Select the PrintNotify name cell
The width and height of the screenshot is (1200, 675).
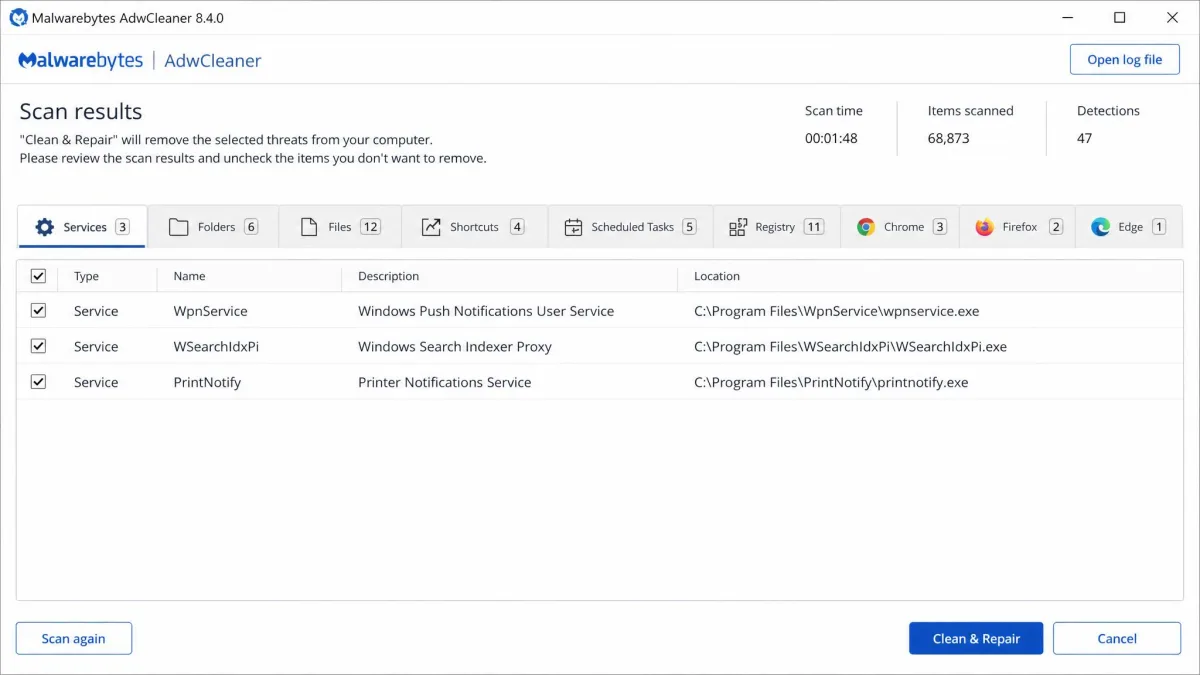[207, 382]
